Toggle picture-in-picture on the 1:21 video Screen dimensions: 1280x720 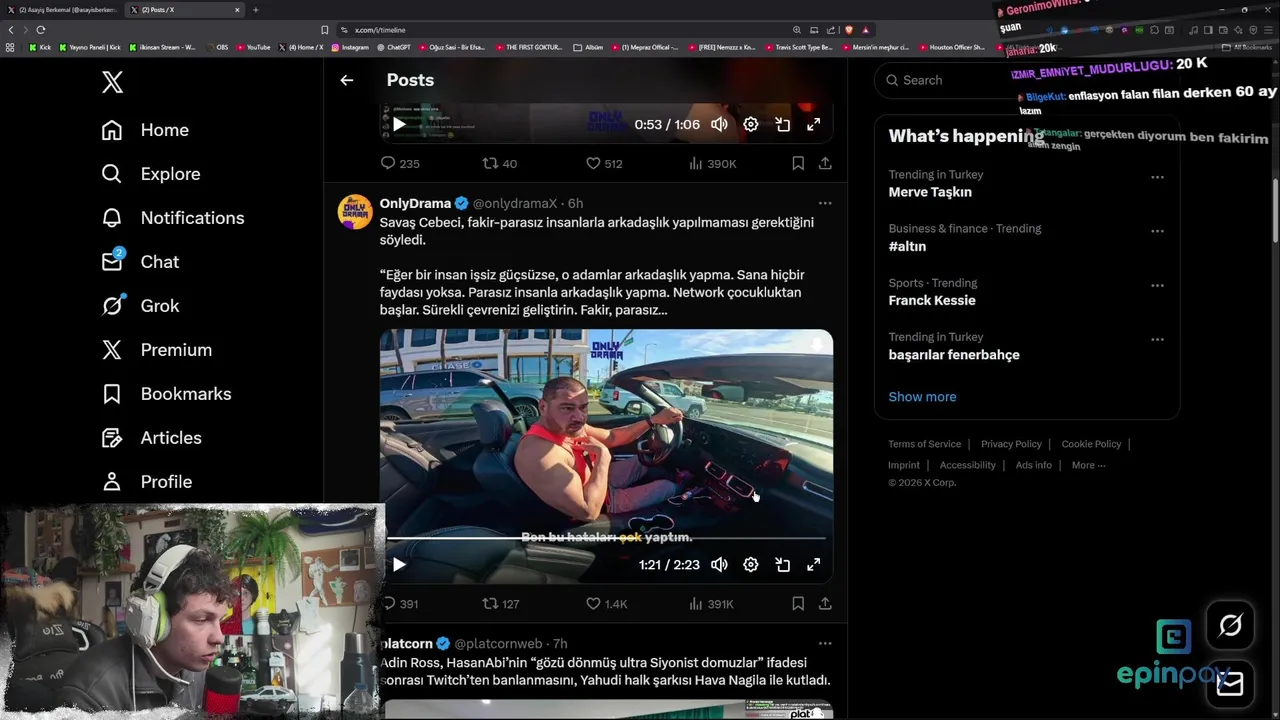click(783, 565)
